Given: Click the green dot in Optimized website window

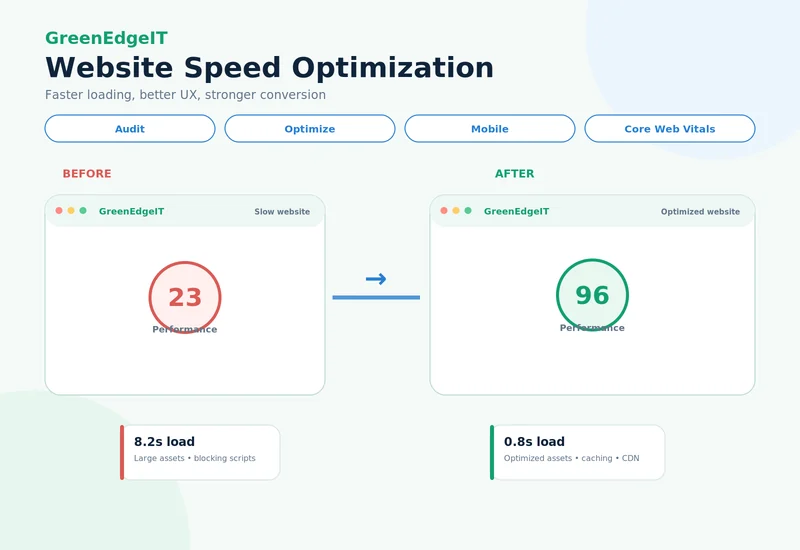Looking at the screenshot, I should click(468, 211).
